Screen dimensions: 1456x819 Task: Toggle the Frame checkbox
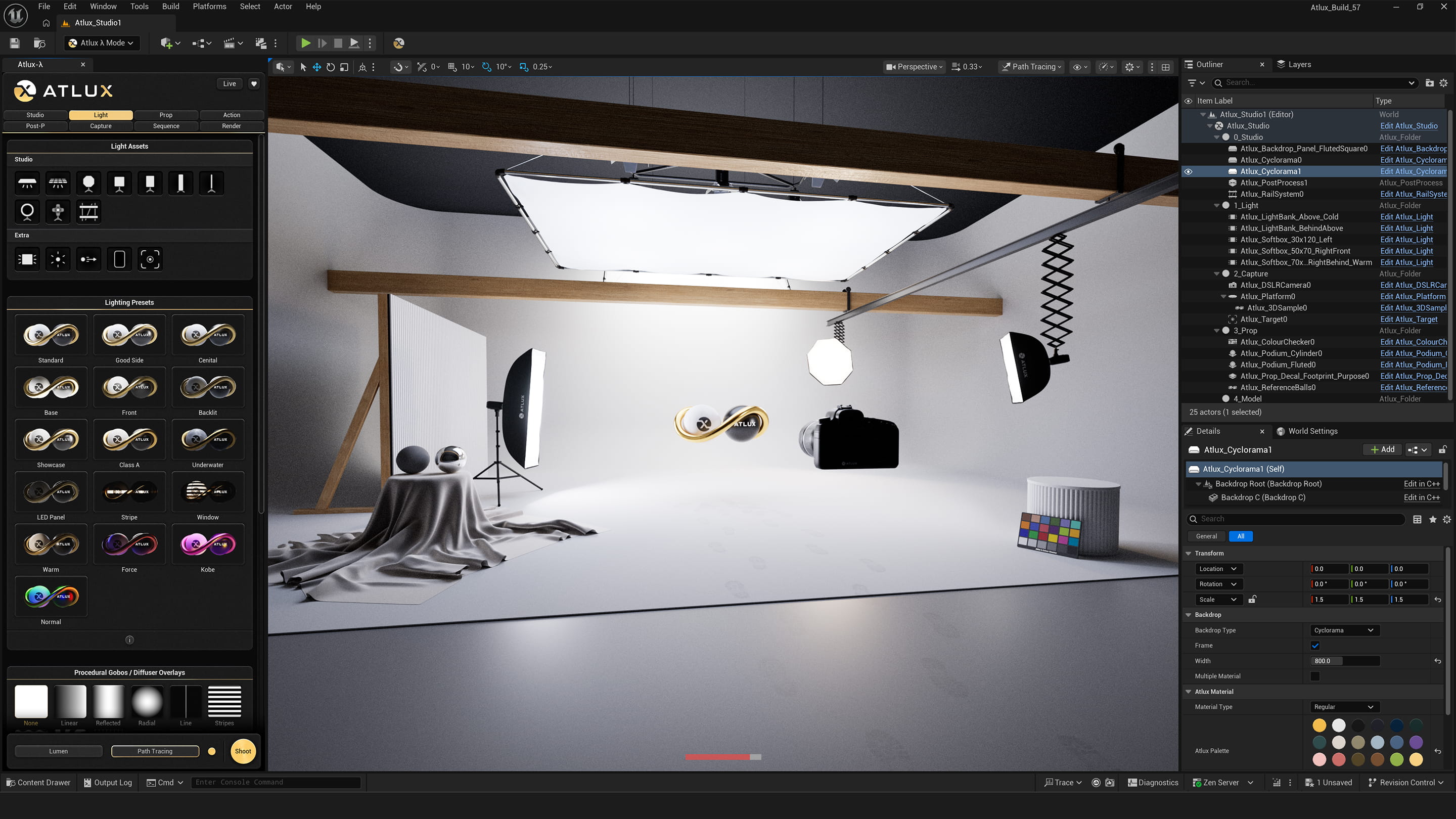1315,646
